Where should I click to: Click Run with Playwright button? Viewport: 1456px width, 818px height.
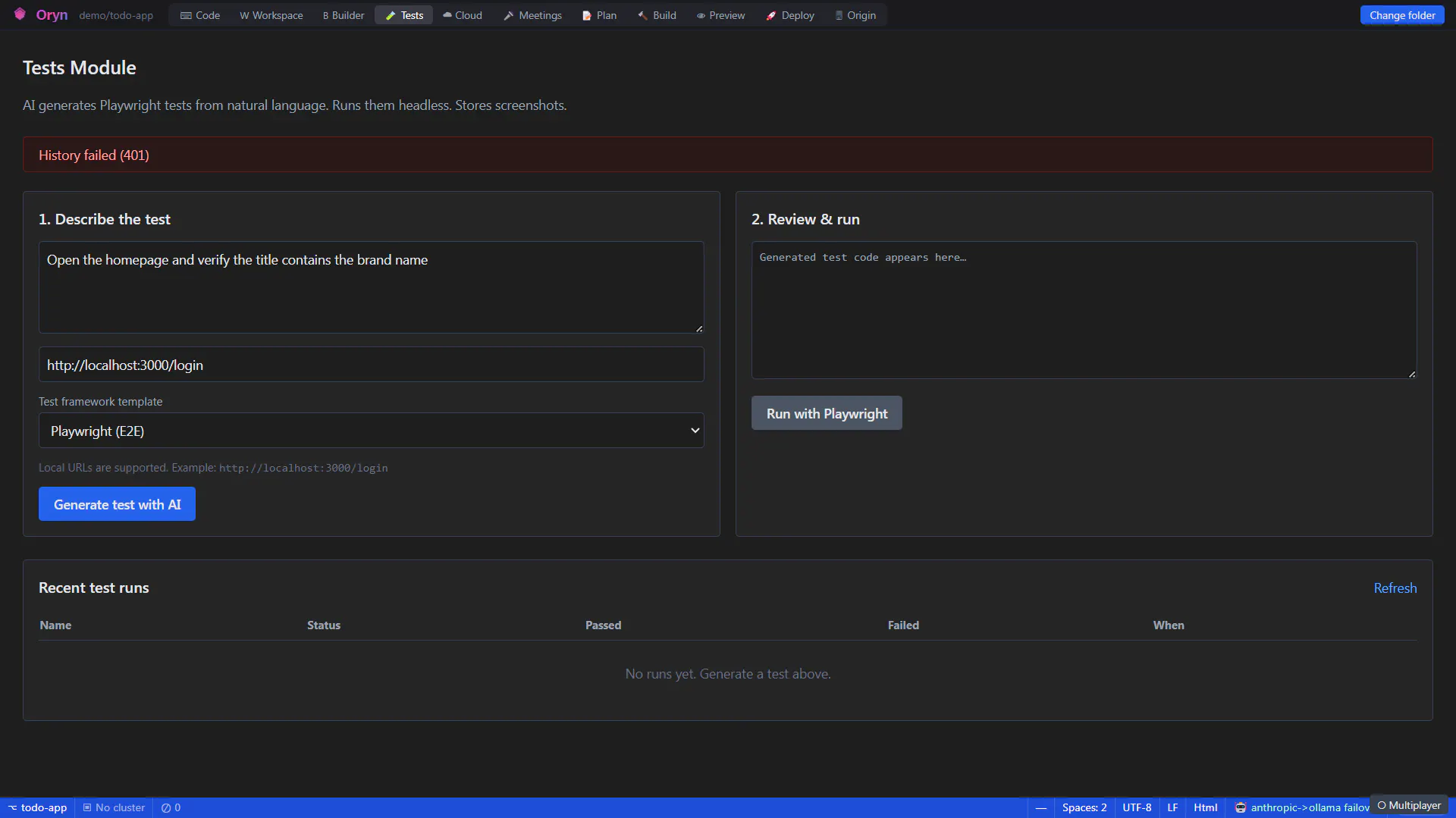(x=827, y=413)
